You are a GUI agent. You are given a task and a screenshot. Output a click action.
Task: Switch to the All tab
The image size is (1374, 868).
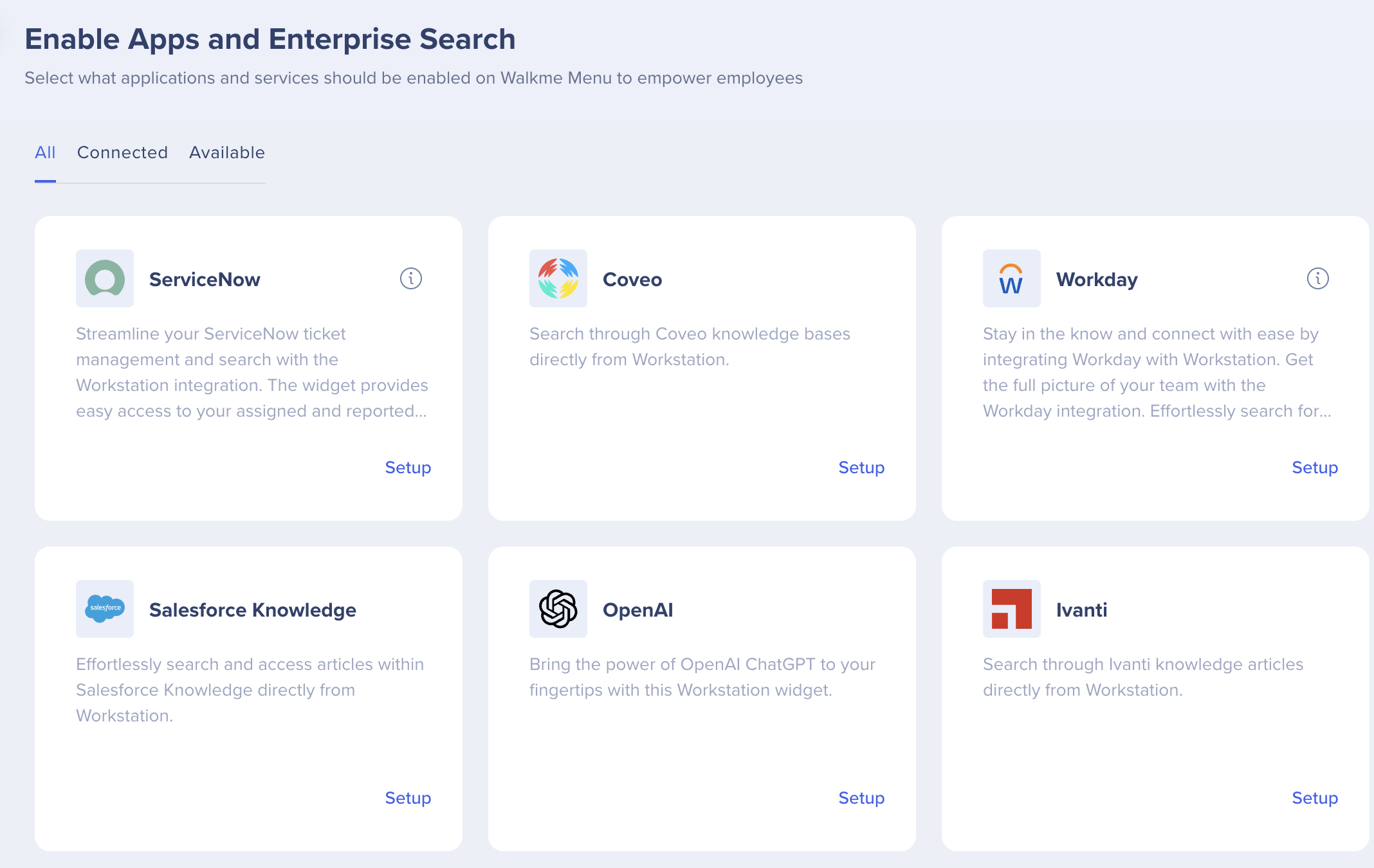tap(45, 152)
